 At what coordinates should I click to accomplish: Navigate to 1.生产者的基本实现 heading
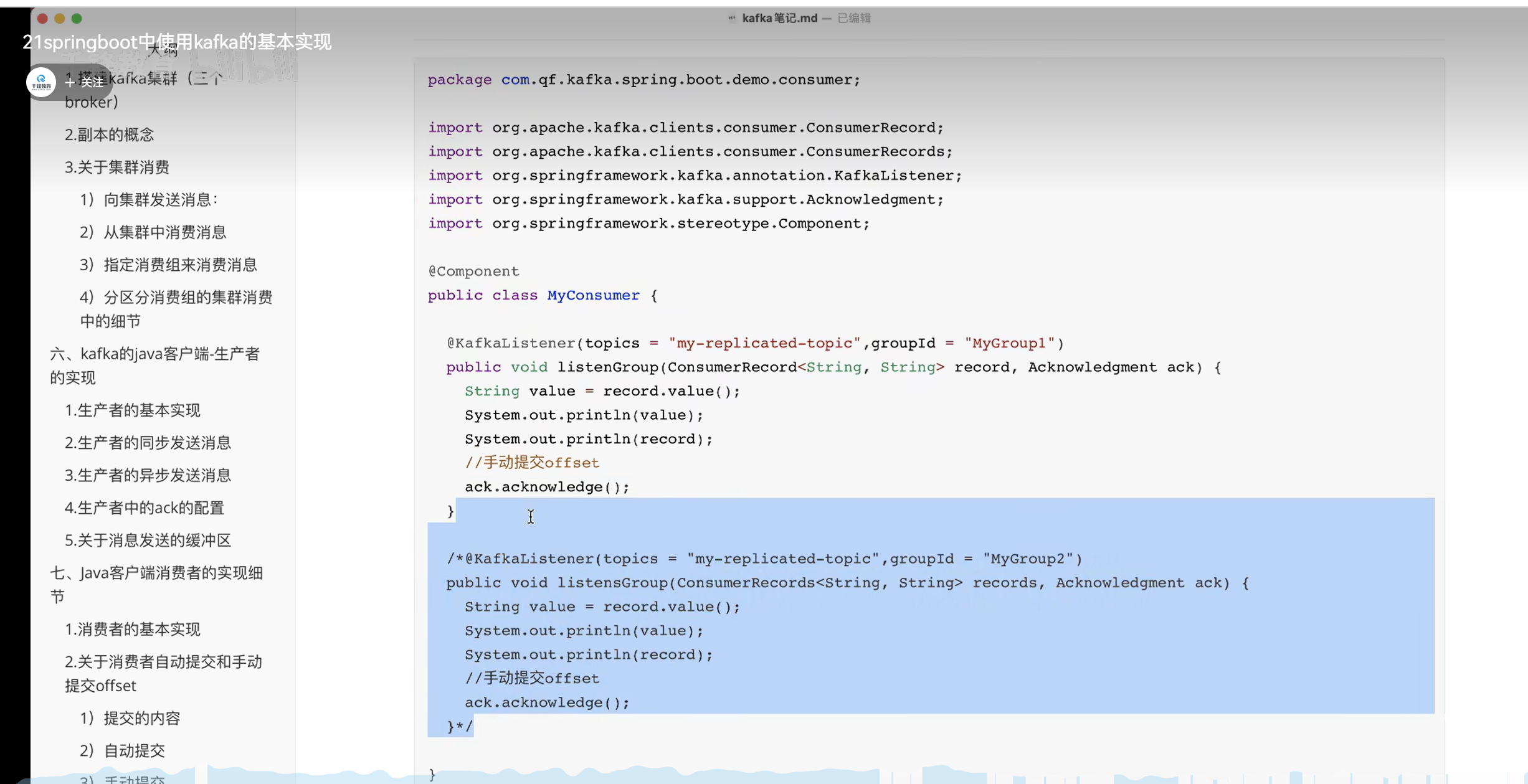click(132, 410)
